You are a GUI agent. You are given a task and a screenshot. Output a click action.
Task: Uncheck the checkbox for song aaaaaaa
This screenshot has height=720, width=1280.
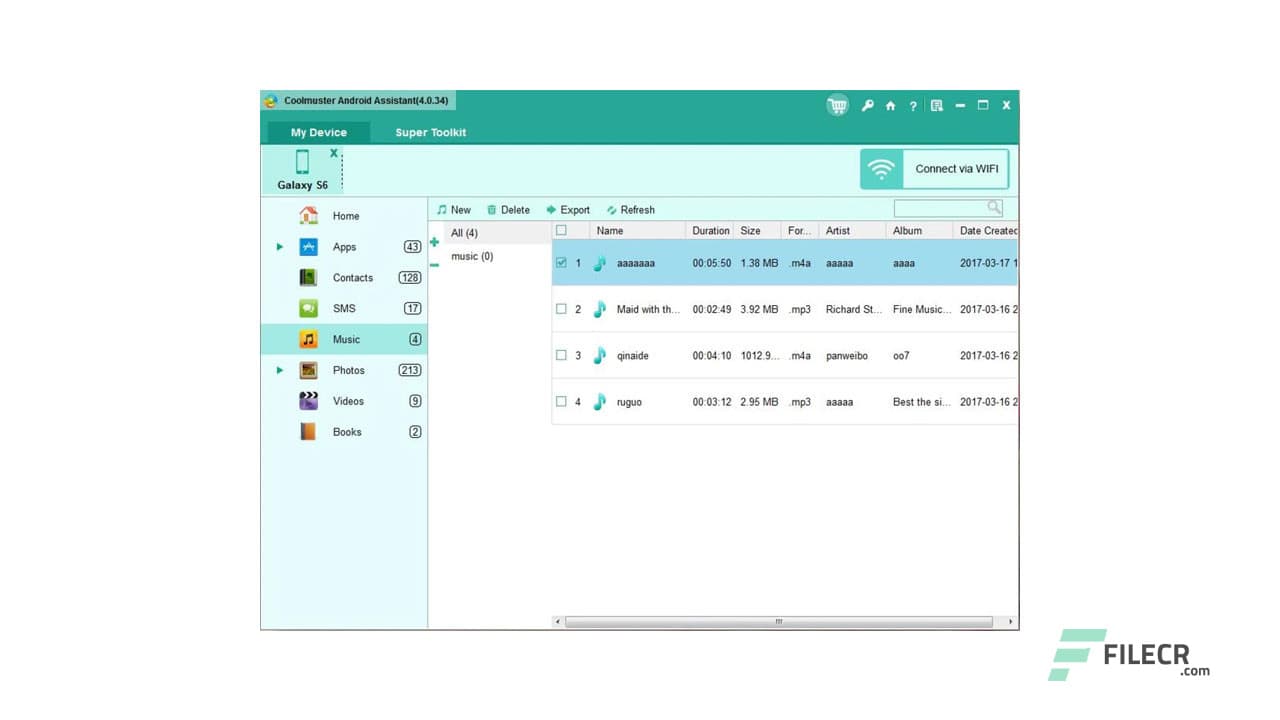[561, 262]
